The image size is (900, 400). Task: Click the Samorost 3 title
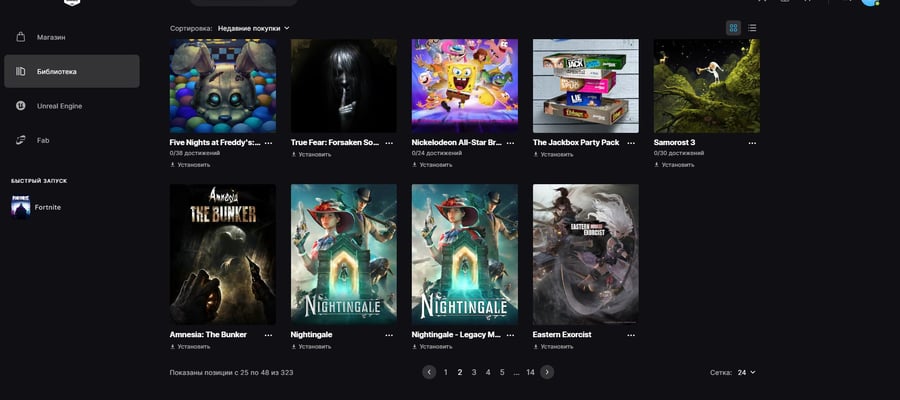[x=674, y=142]
